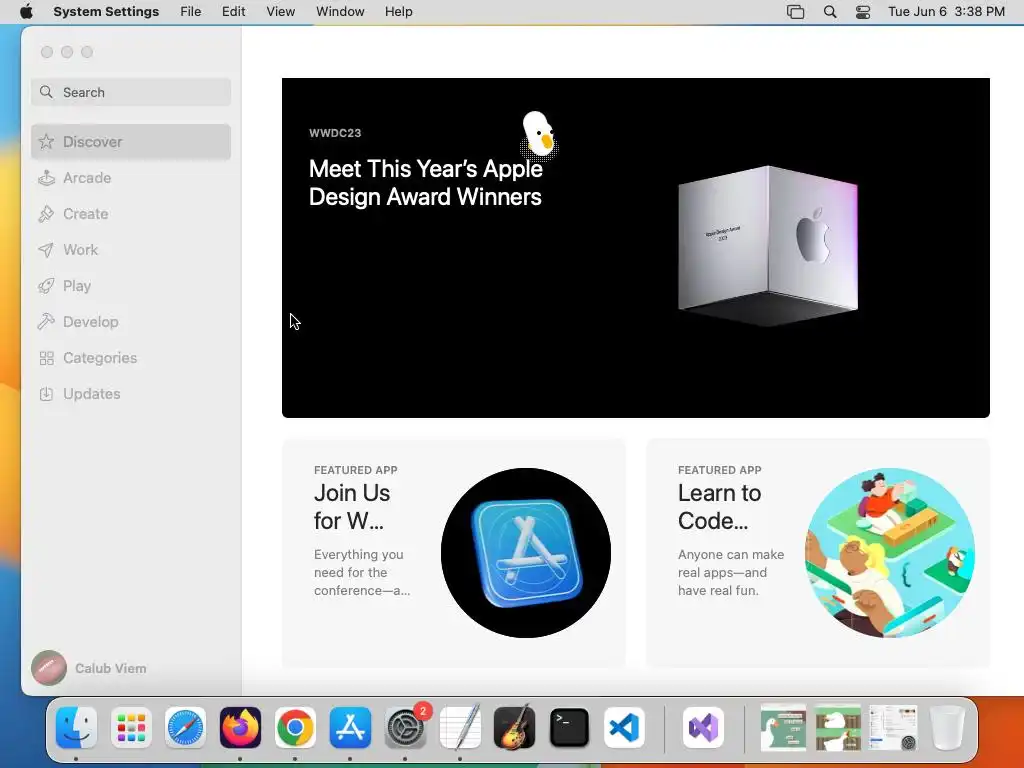Viewport: 1024px width, 768px height.
Task: Open the System Settings menu
Action: point(106,12)
